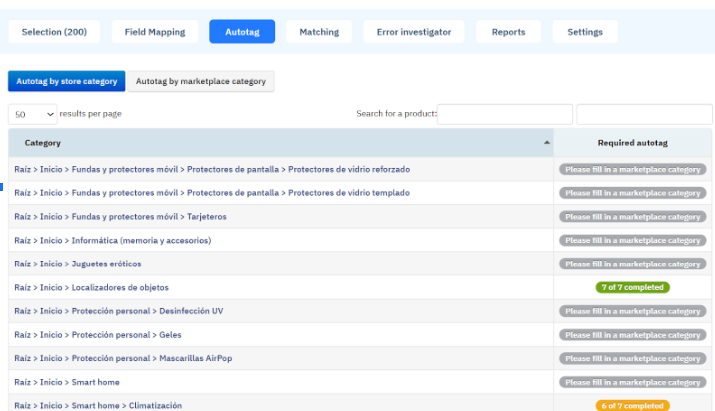Screen dimensions: 715x411
Task: Open the Settings tab
Action: click(x=585, y=32)
